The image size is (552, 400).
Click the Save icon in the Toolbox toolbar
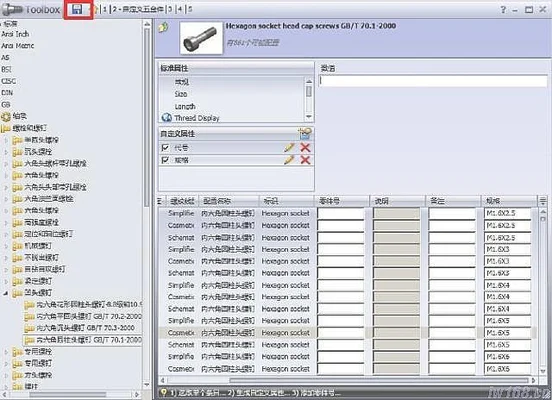pos(77,9)
